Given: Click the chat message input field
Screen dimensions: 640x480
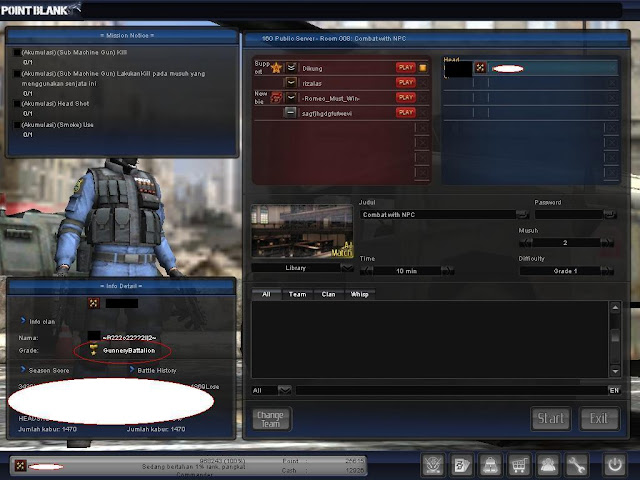Looking at the screenshot, I should click(451, 391).
